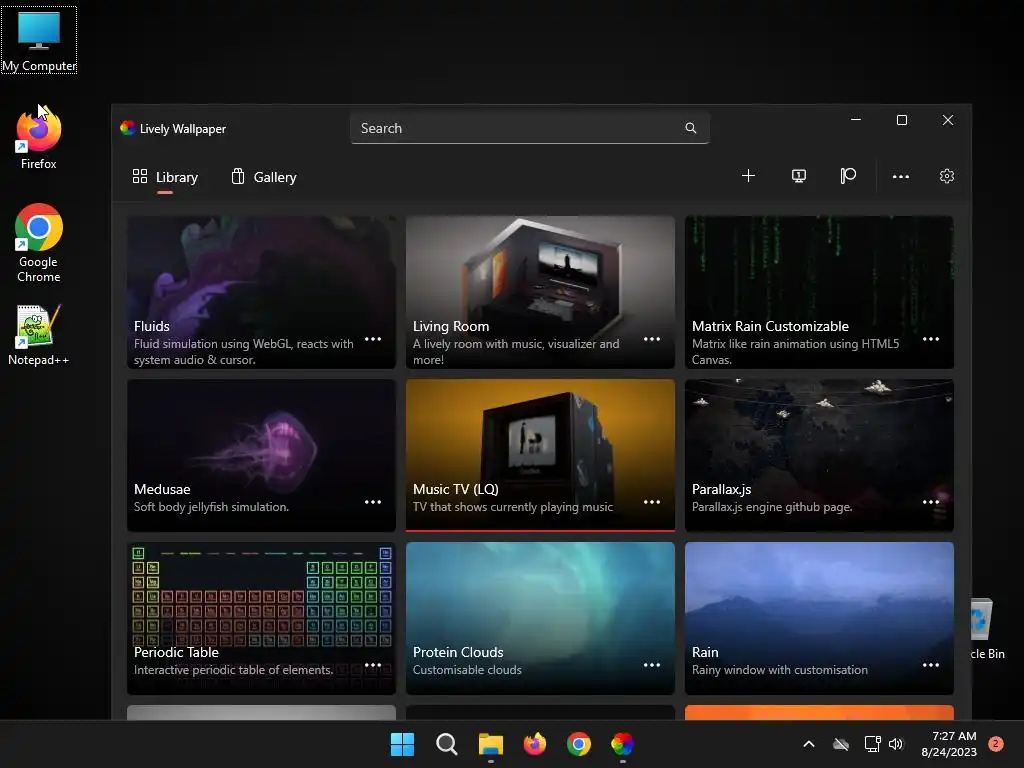Open Google Chrome from the taskbar
Viewport: 1024px width, 768px height.
[579, 744]
